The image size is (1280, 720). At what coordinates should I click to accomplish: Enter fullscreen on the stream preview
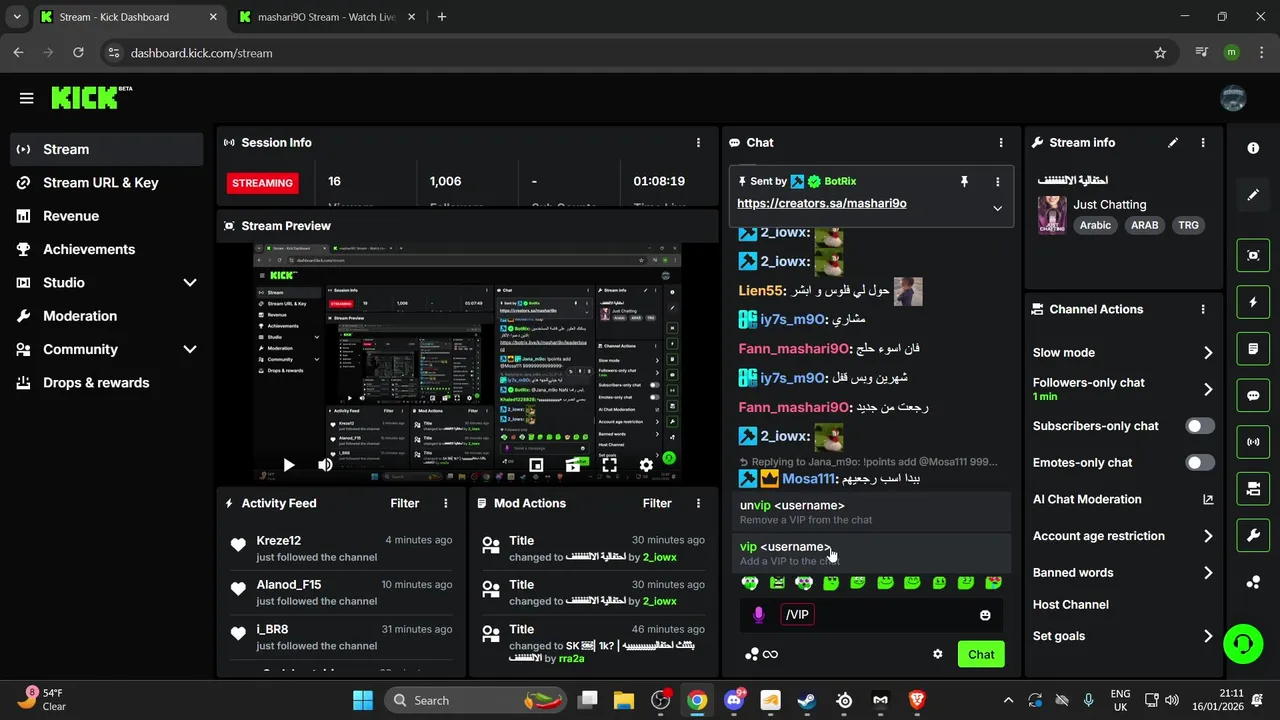pos(609,465)
